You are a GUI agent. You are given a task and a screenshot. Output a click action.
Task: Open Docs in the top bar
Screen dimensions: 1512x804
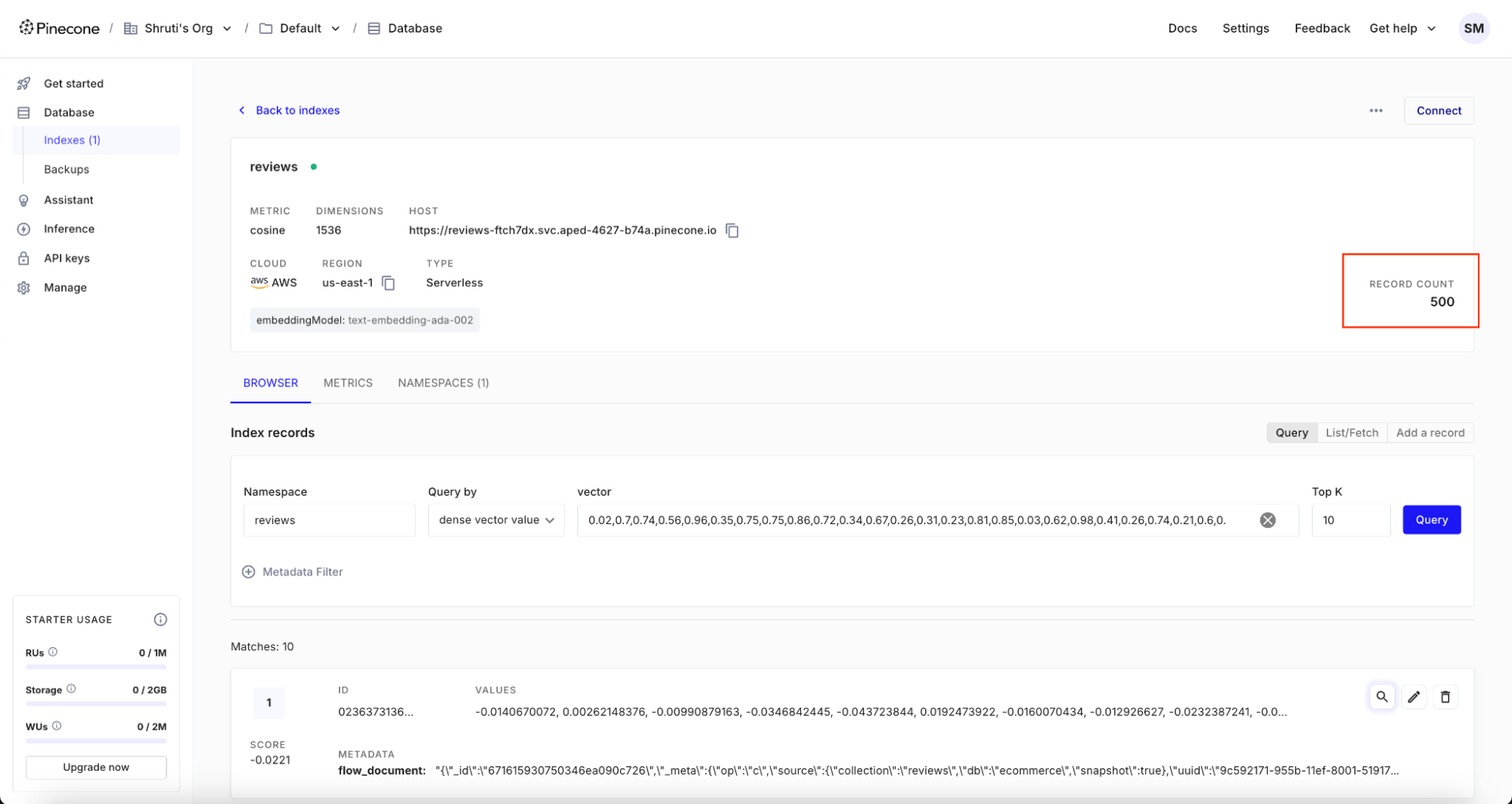pos(1182,28)
